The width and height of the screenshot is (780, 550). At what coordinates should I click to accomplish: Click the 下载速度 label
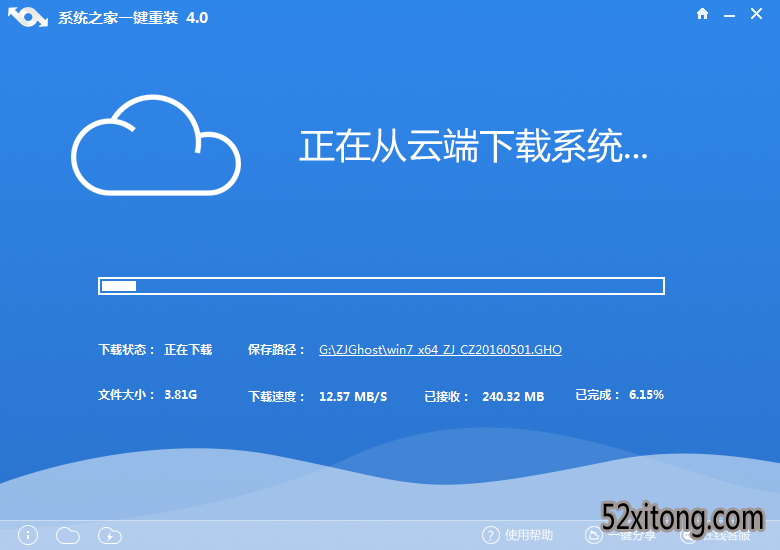point(276,396)
